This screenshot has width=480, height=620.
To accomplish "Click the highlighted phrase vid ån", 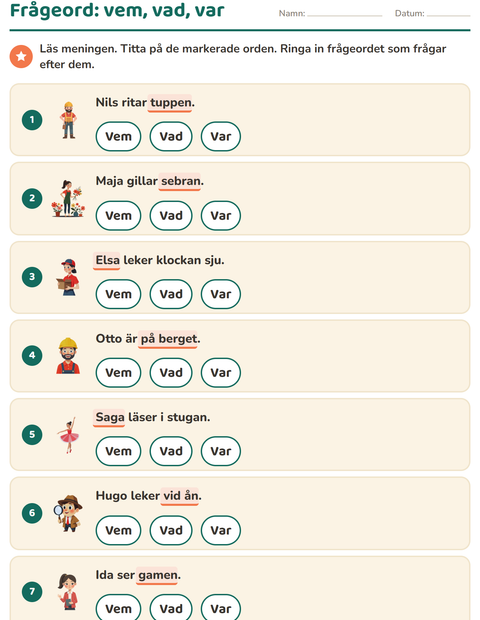I will (180, 496).
